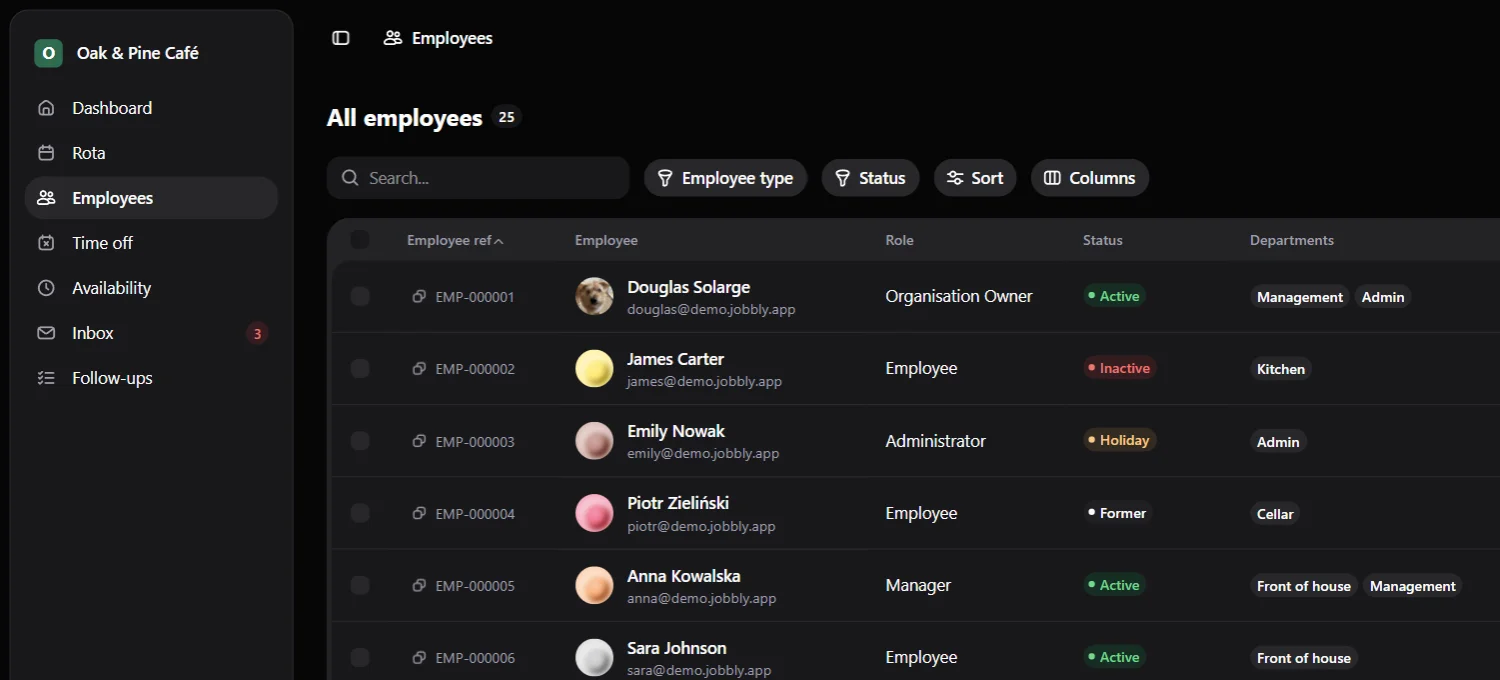Viewport: 1500px width, 680px height.
Task: Click the Employees breadcrumb people icon
Action: 393,38
